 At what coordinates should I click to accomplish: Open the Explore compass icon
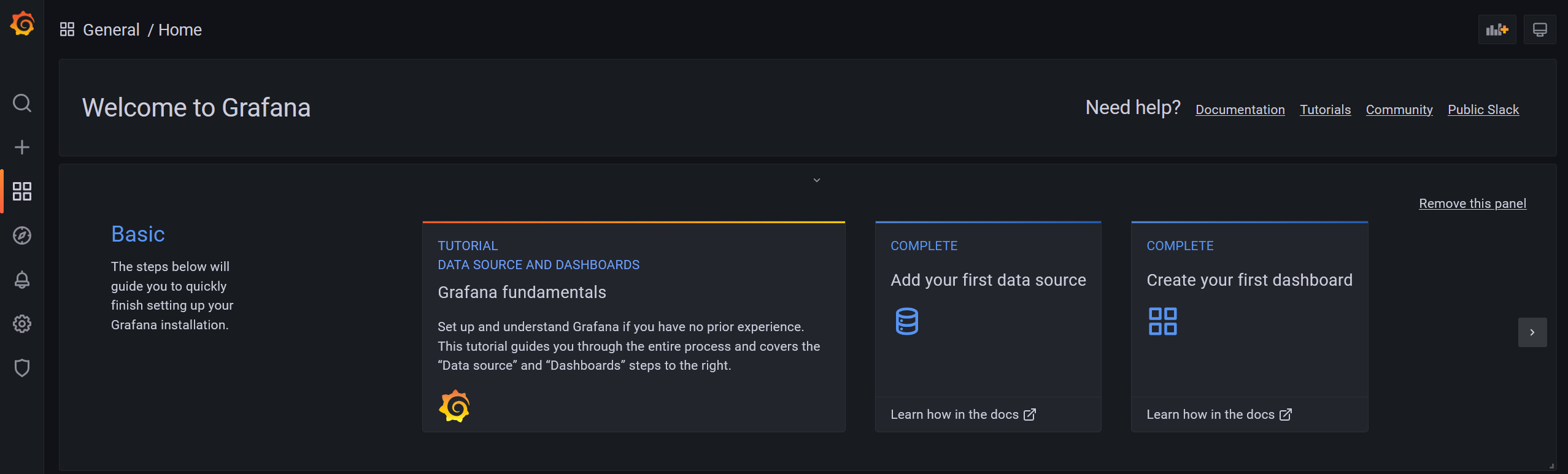pyautogui.click(x=22, y=235)
